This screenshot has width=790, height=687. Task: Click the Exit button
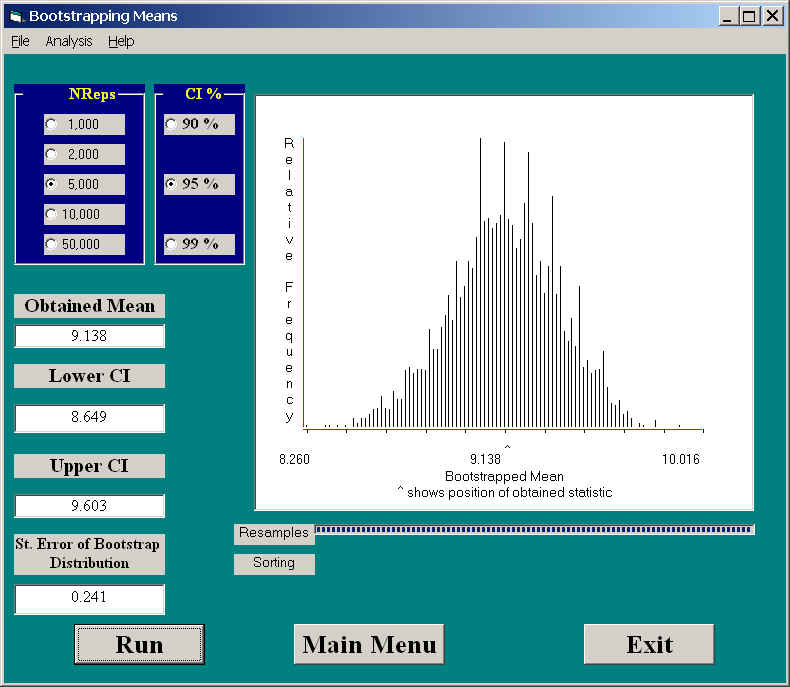tap(649, 644)
